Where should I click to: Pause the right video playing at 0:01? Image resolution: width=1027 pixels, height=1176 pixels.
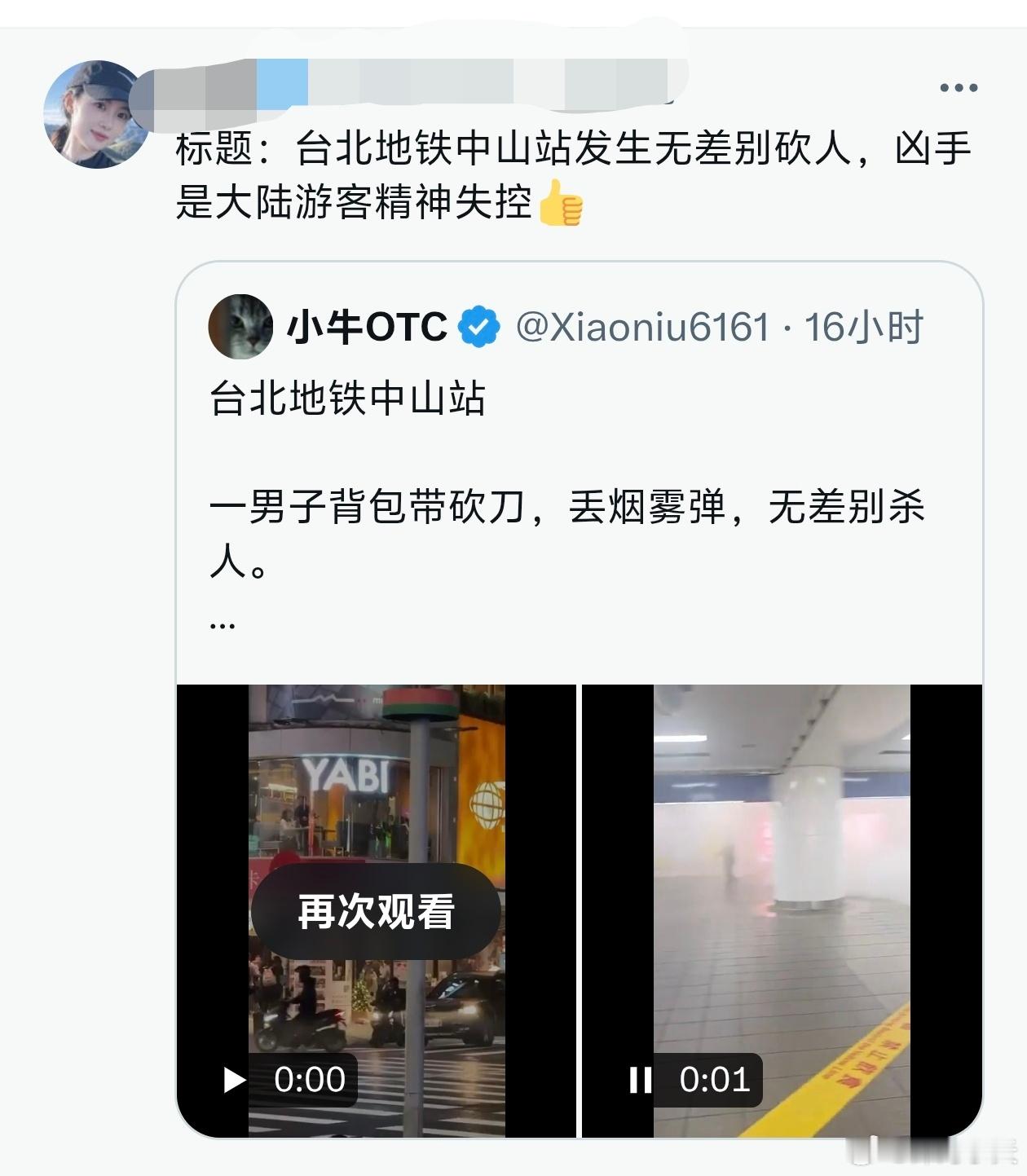click(641, 1080)
